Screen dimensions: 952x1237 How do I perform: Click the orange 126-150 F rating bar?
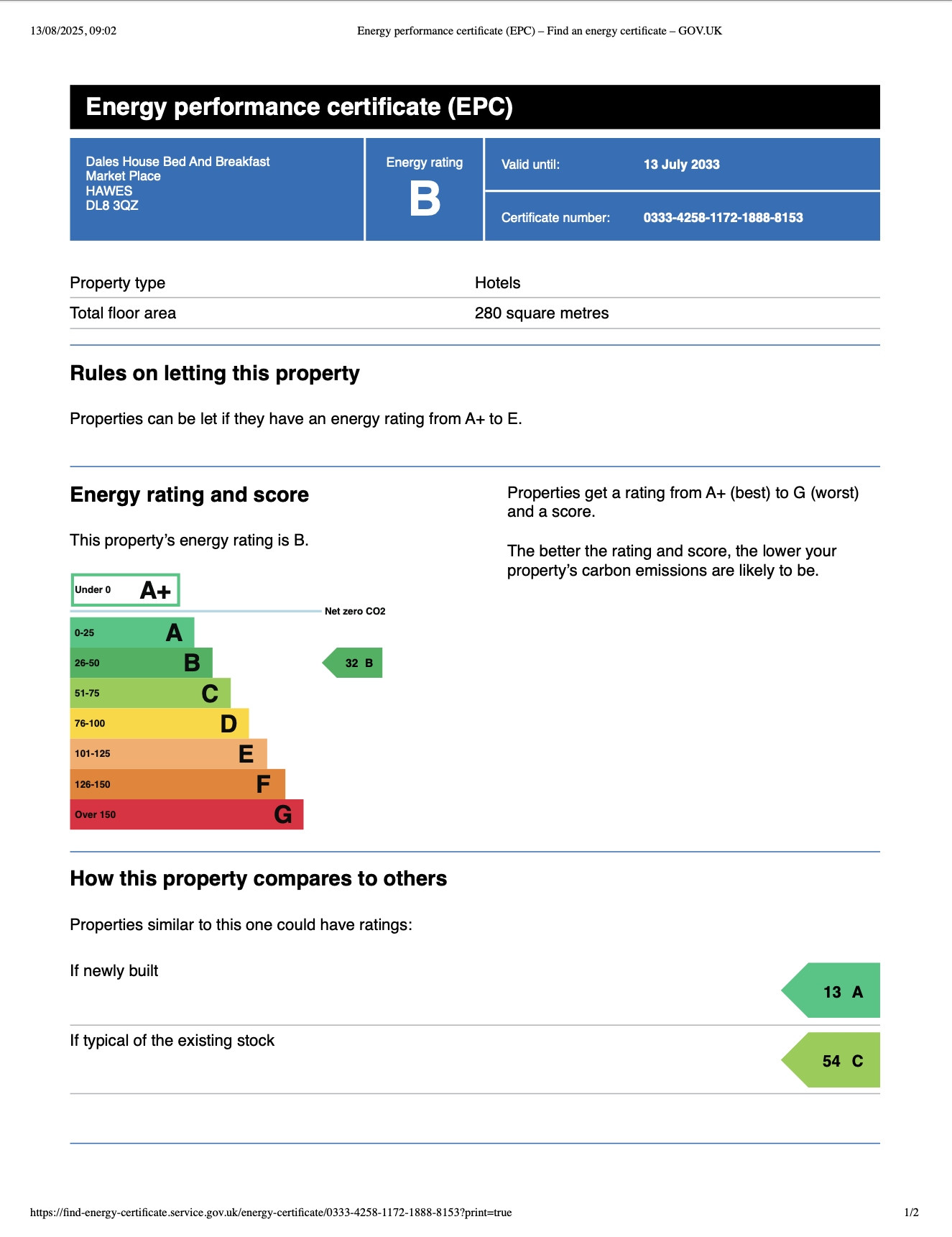(x=177, y=784)
